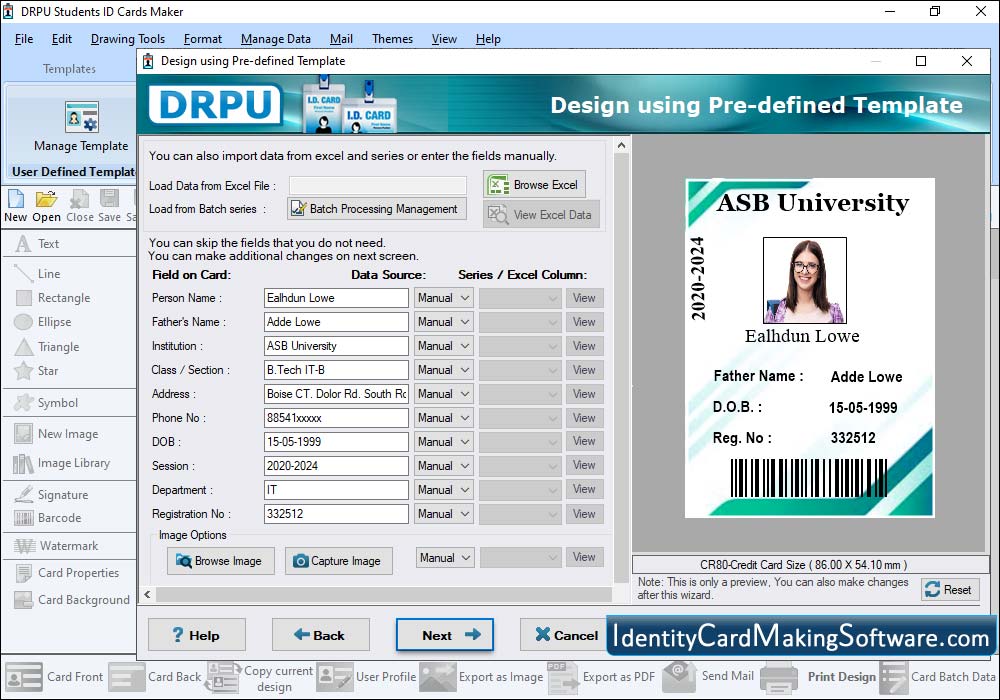This screenshot has width=1000, height=700.
Task: Click Print Design
Action: click(819, 676)
